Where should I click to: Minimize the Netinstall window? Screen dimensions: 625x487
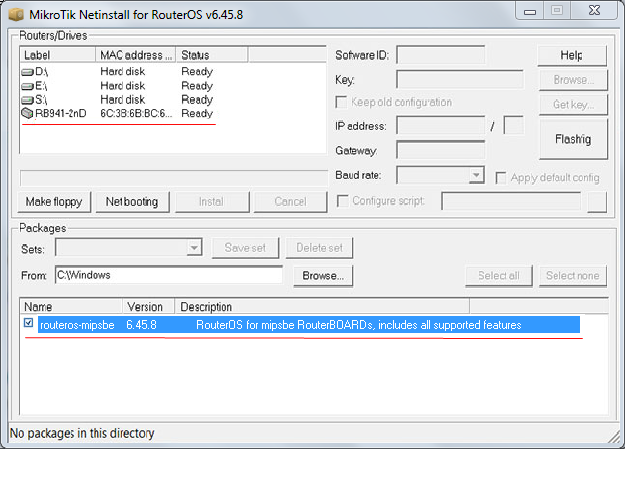click(530, 11)
